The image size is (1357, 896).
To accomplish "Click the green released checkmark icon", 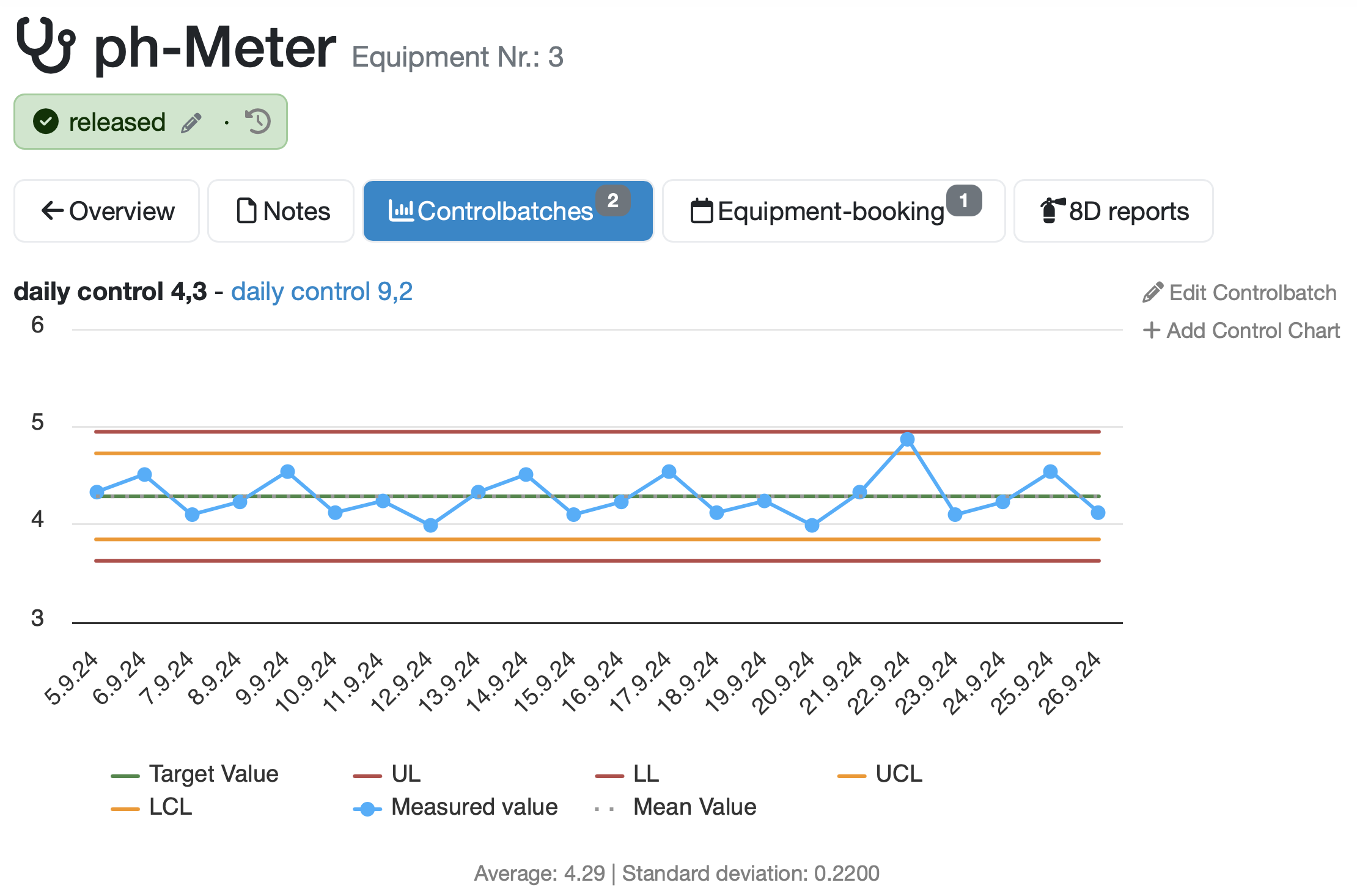I will tap(46, 122).
